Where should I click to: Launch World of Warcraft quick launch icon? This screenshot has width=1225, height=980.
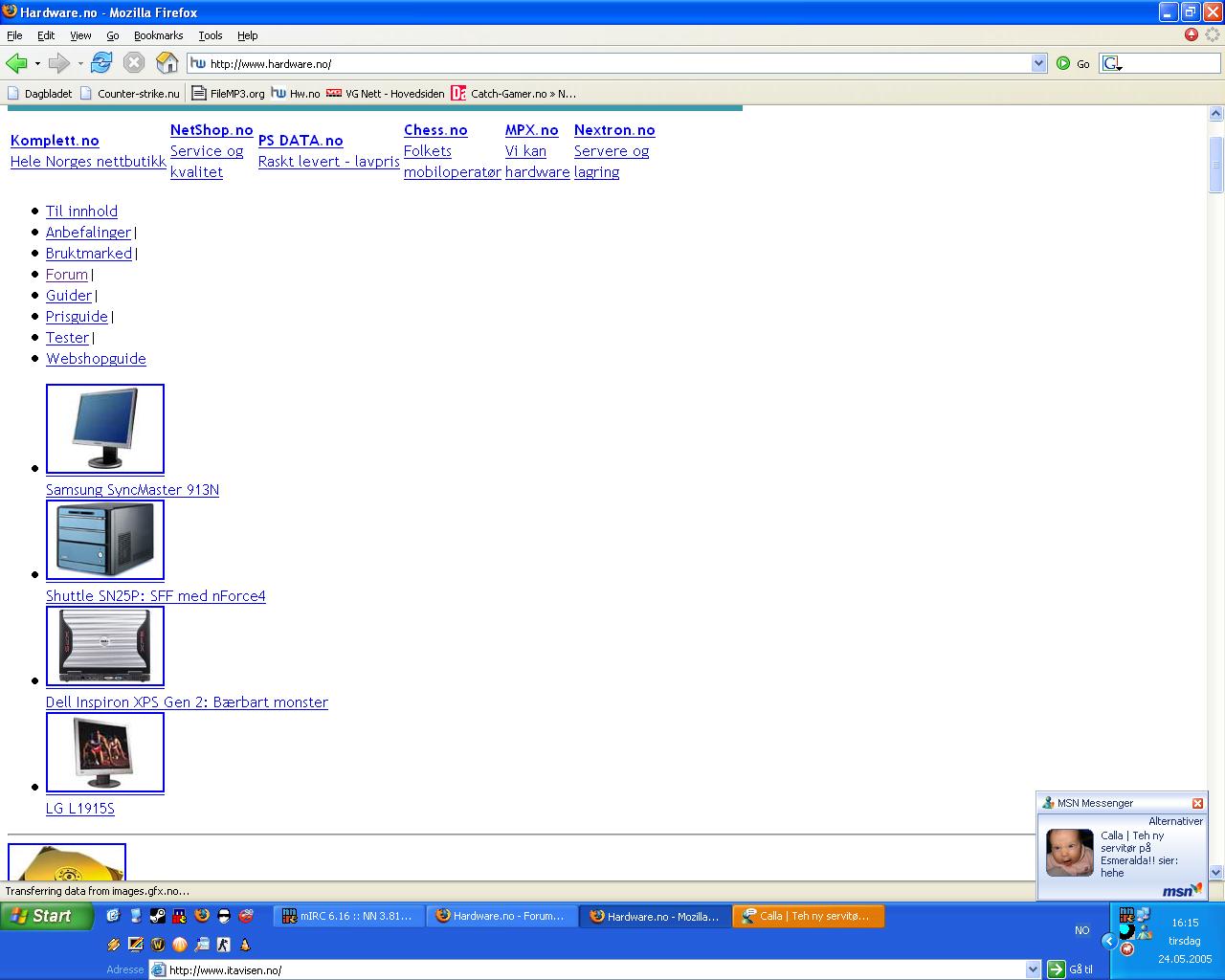click(x=158, y=945)
